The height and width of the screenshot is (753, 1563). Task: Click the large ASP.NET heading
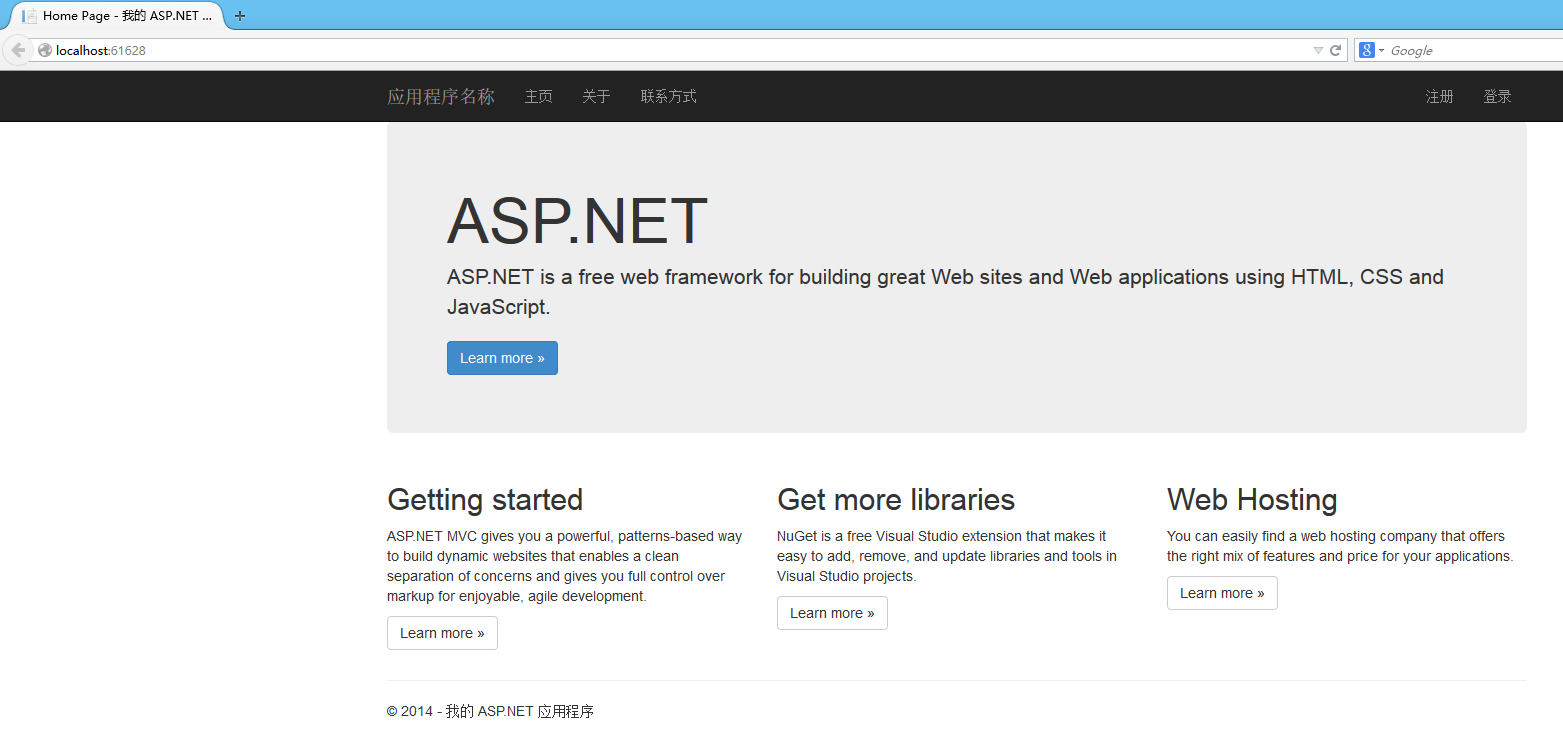577,221
